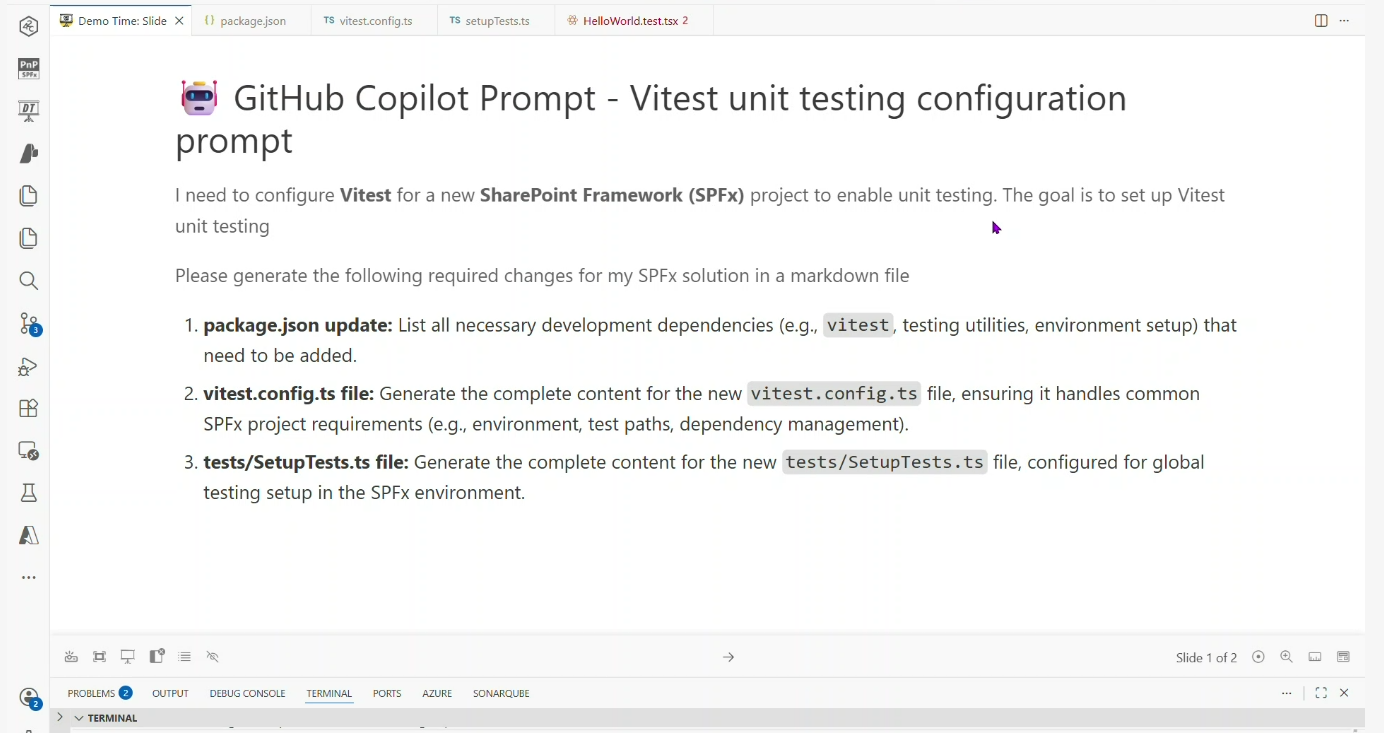
Task: Open the Search view in activity bar
Action: tap(29, 281)
